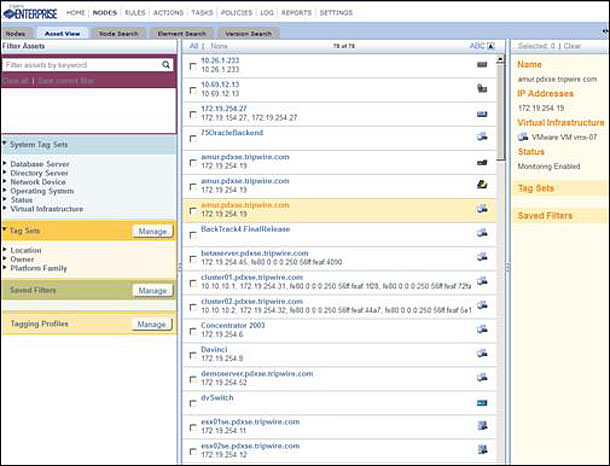The width and height of the screenshot is (610, 466).
Task: Expand the Operating System tag set
Action: coord(5,190)
